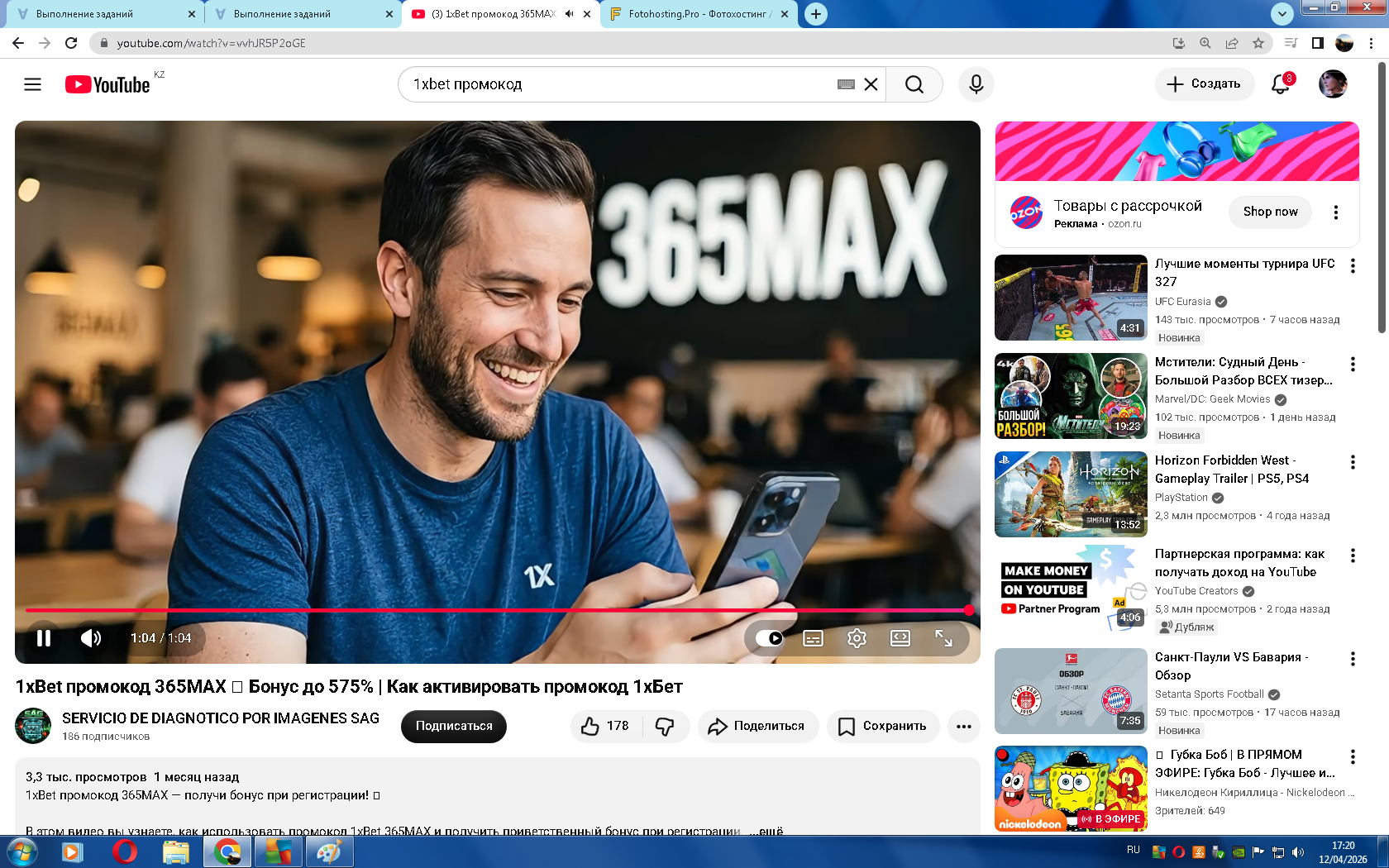Click the Подписаться subscribe button
1389x868 pixels.
453,726
